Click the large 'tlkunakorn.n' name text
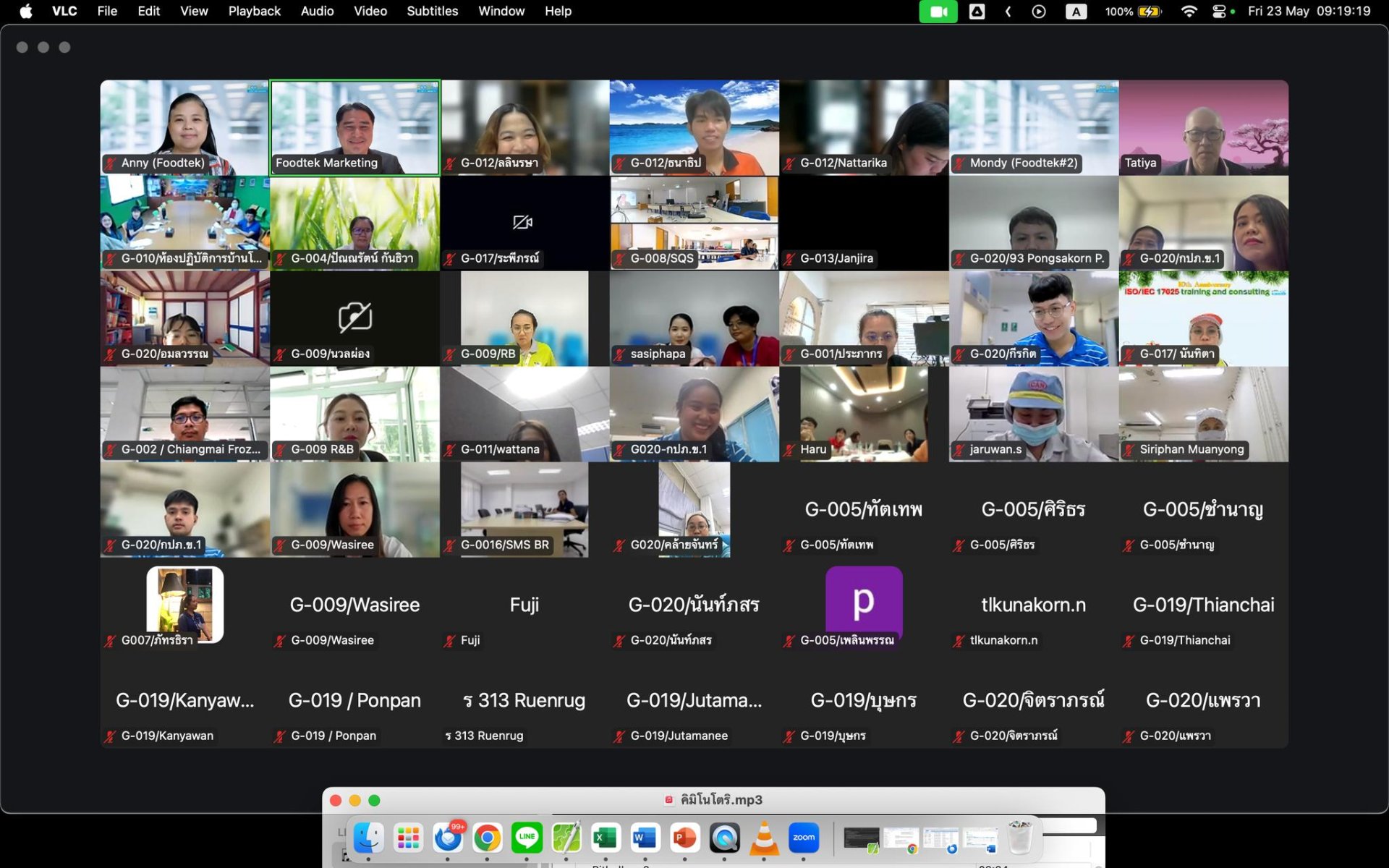This screenshot has height=868, width=1389. (x=1033, y=605)
